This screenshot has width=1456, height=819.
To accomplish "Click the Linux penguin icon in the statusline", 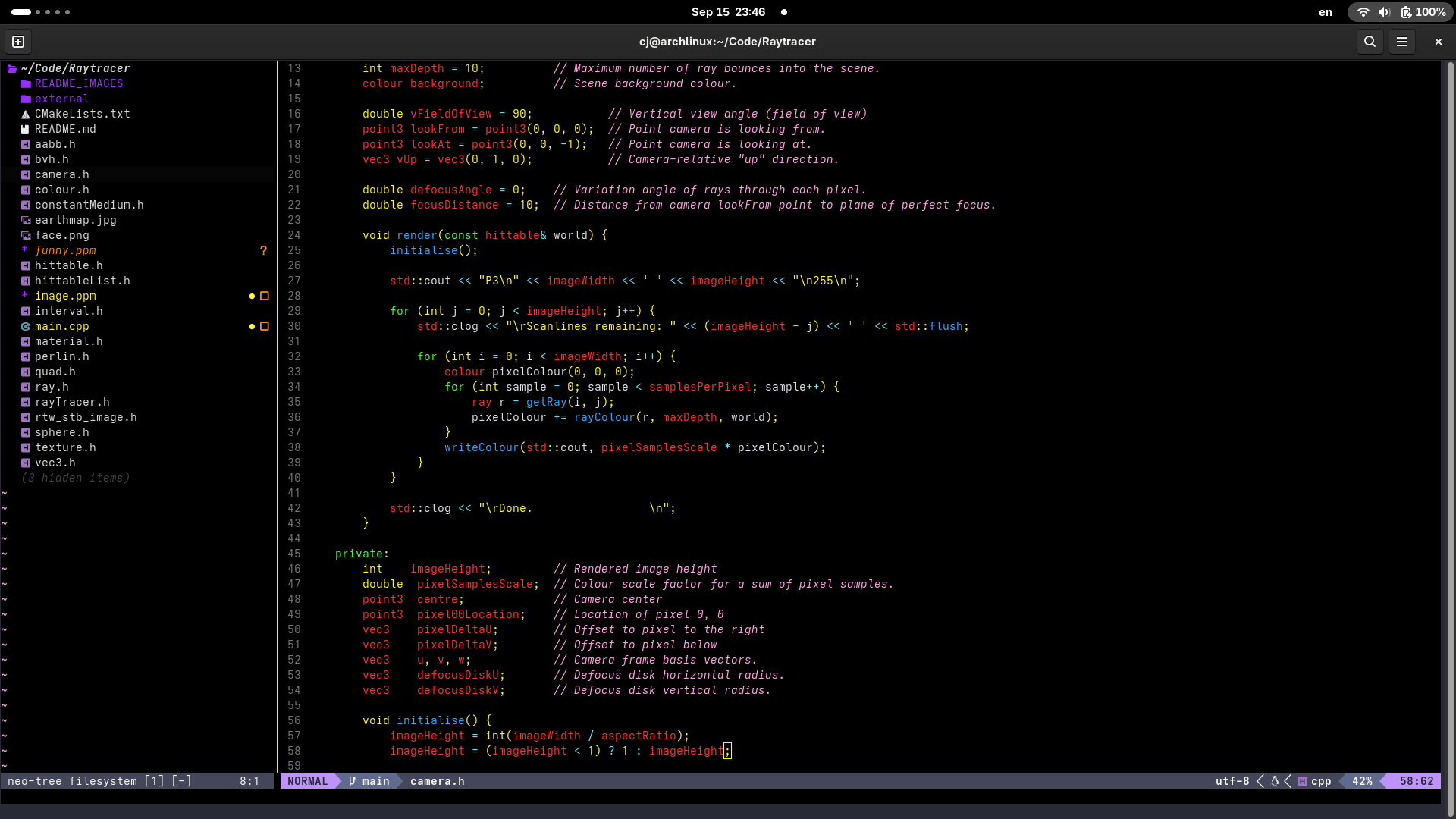I will [1274, 781].
